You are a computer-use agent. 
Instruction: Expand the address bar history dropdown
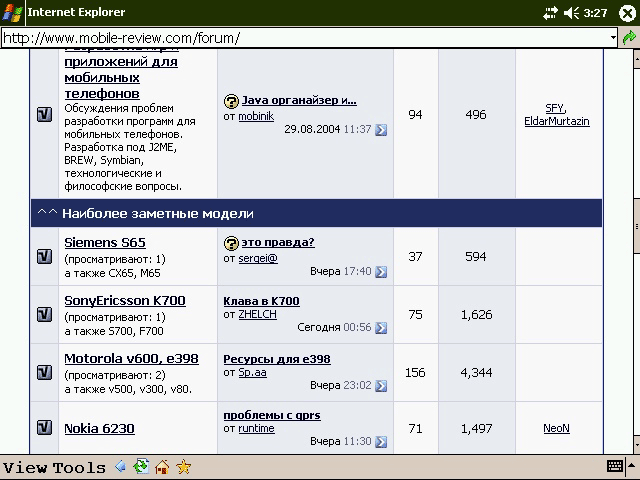point(613,38)
